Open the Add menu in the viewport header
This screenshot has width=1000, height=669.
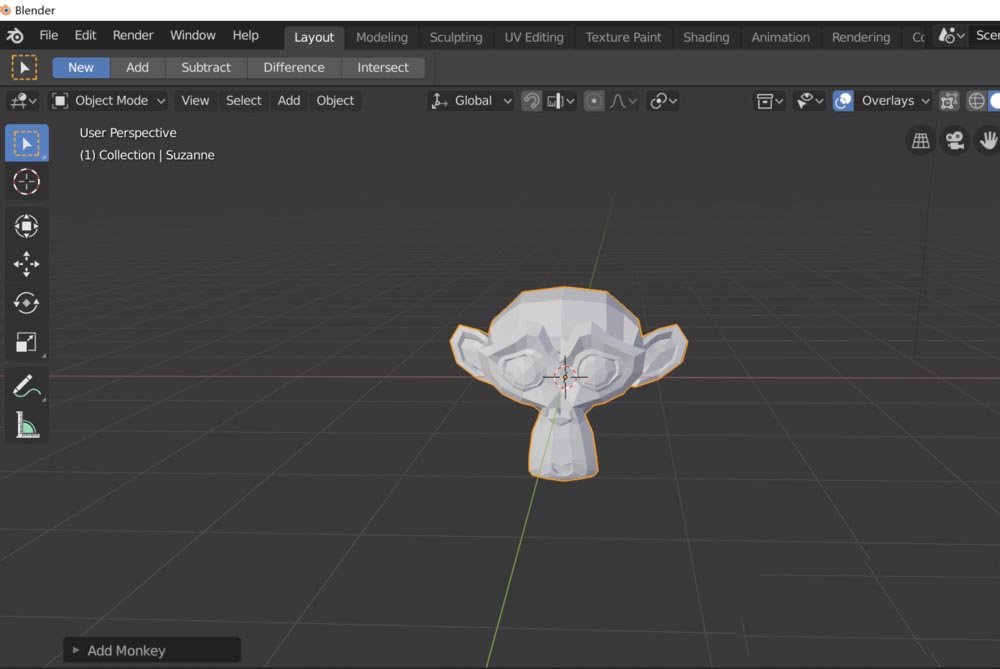point(288,100)
